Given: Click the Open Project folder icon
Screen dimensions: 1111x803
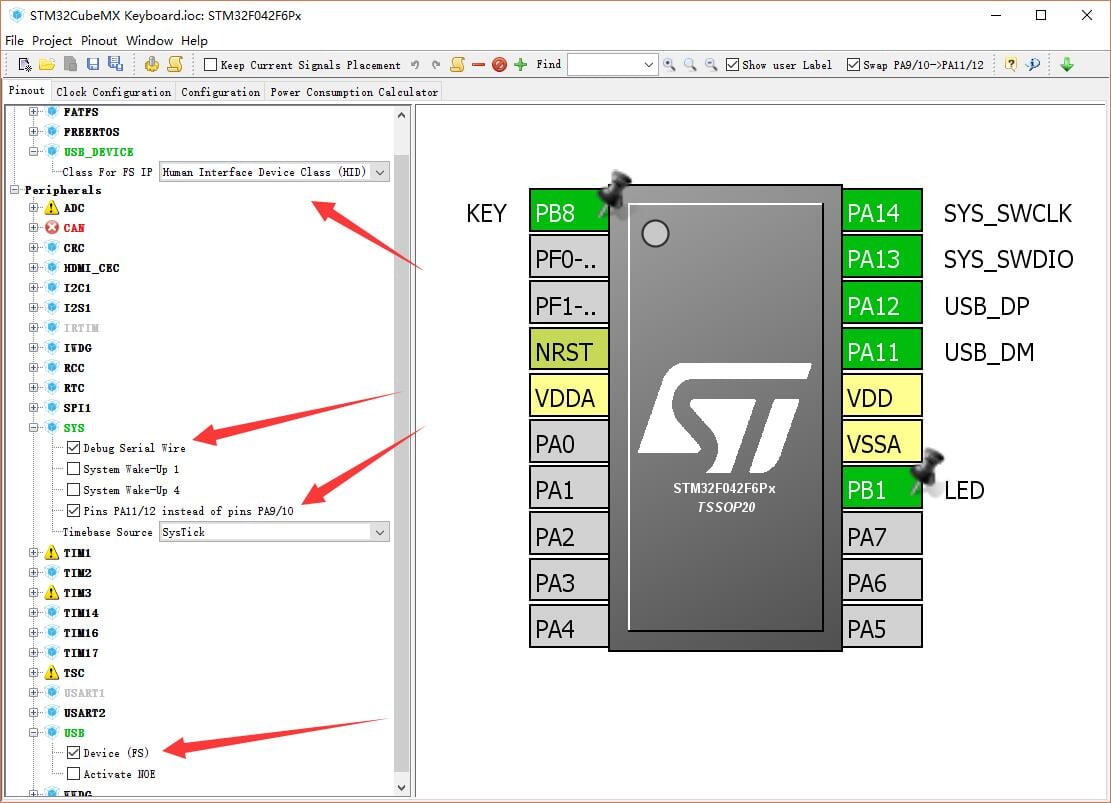Looking at the screenshot, I should 47,64.
